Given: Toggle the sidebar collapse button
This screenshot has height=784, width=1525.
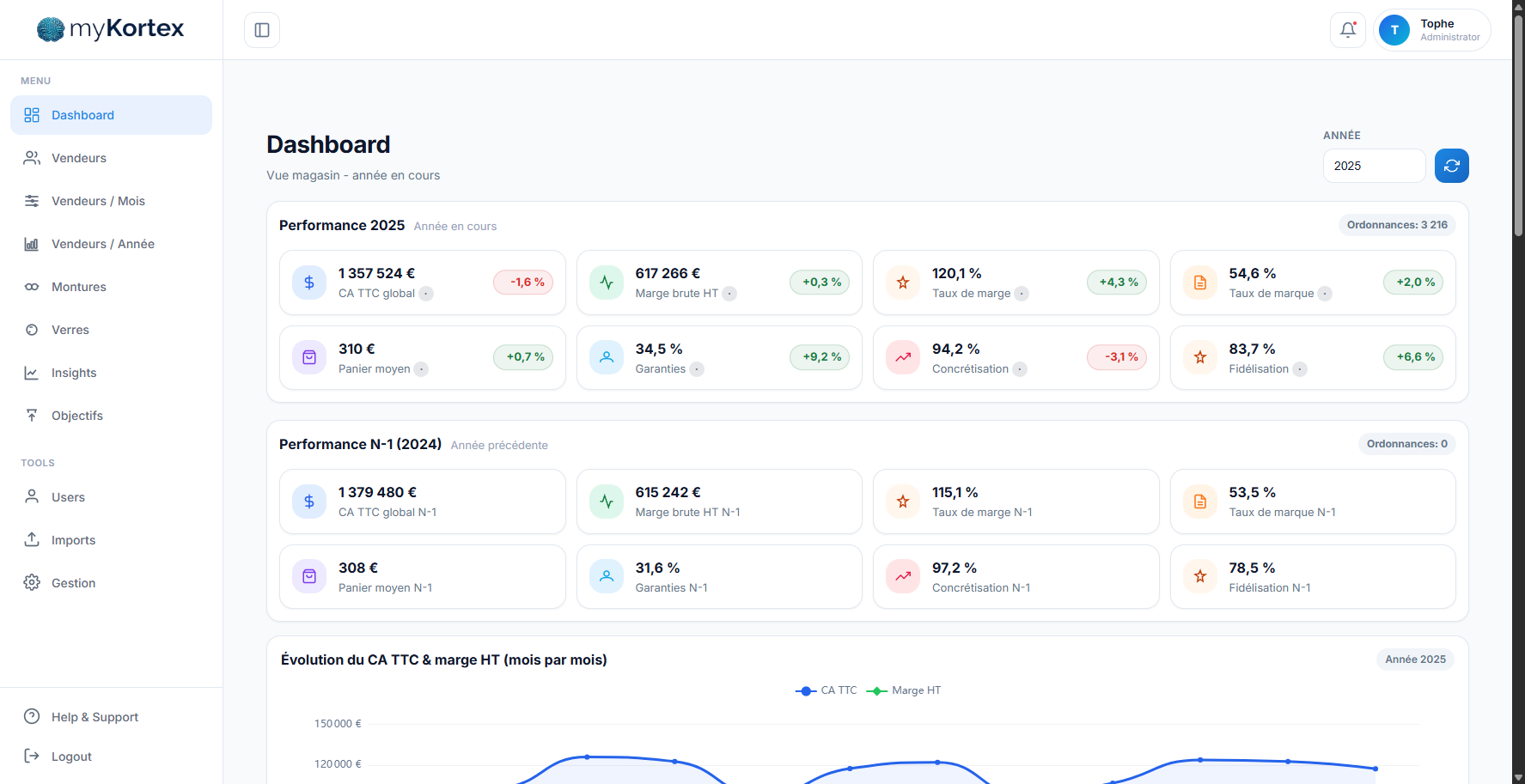Looking at the screenshot, I should pos(260,29).
